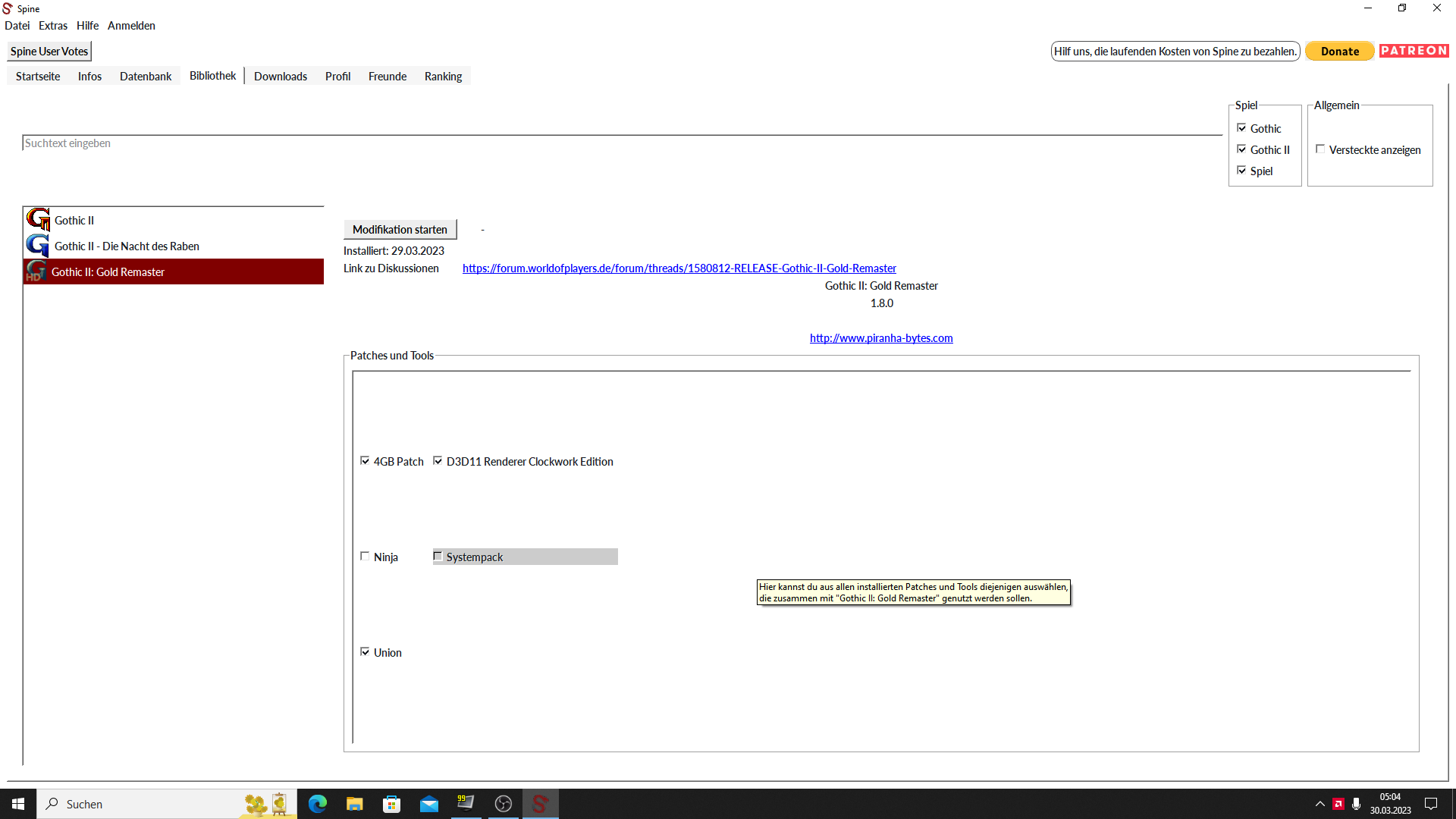Click the Patreon logo button
This screenshot has width=1456, height=819.
(1414, 51)
